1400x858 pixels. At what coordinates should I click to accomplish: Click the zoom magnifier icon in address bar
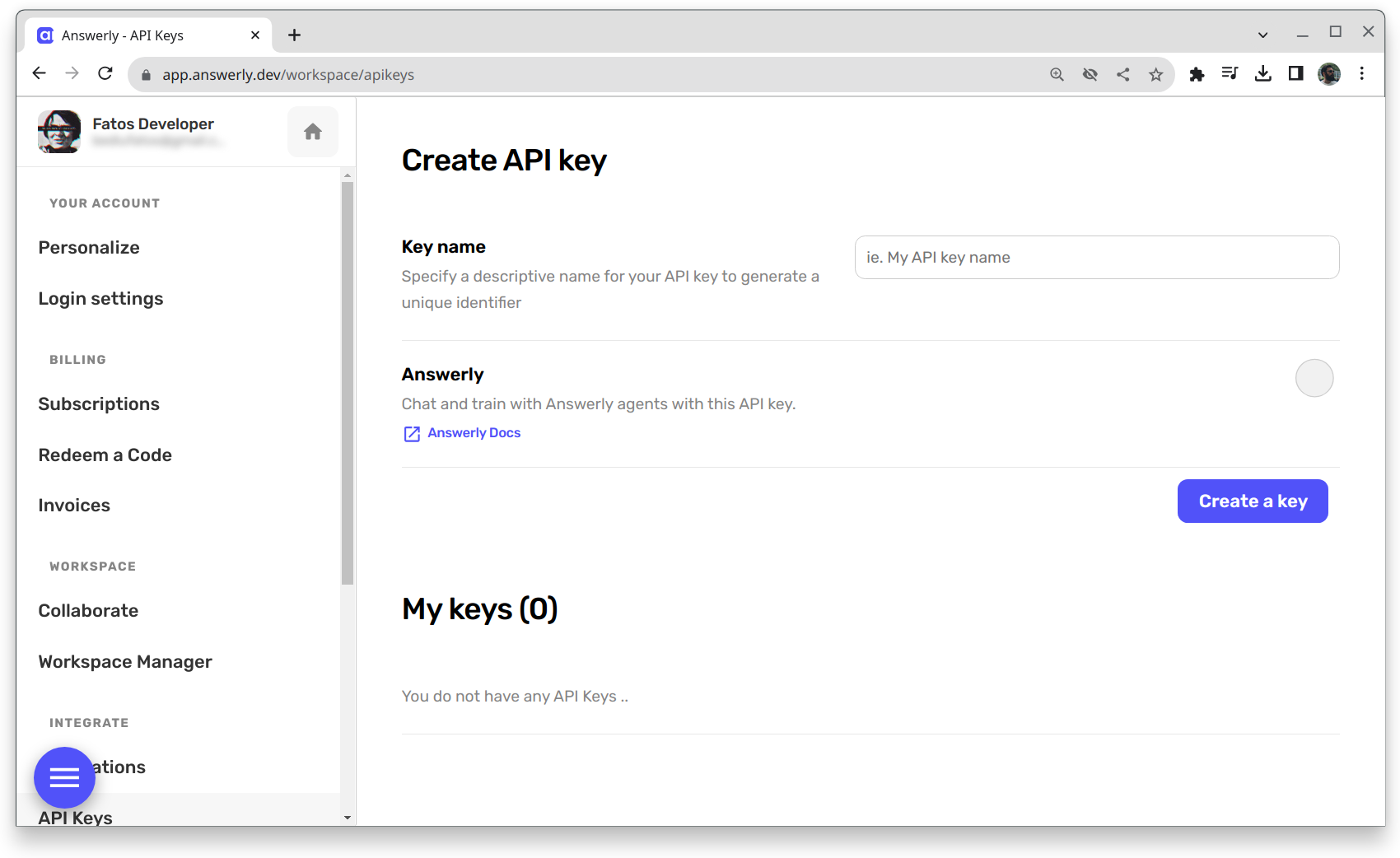pos(1057,75)
